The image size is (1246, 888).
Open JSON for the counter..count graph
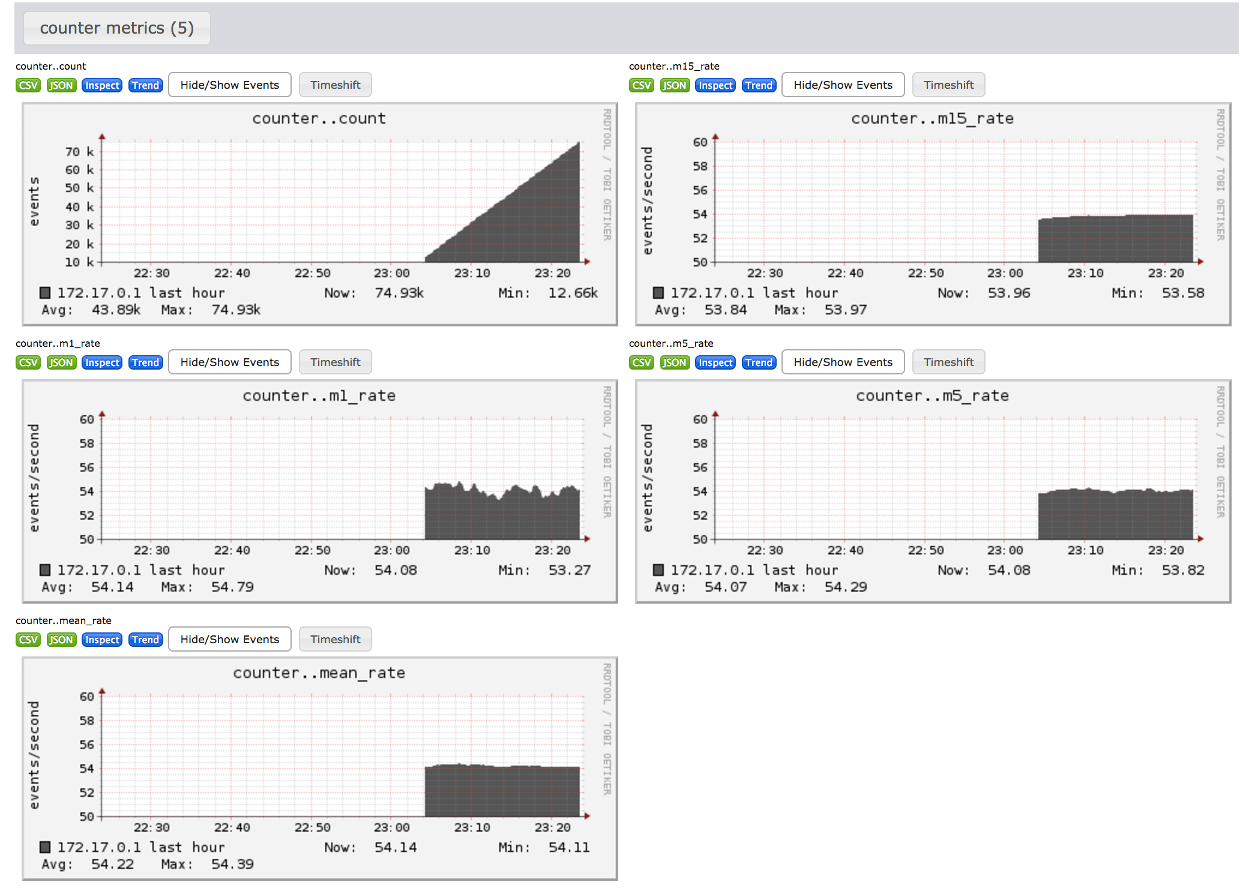[x=62, y=85]
